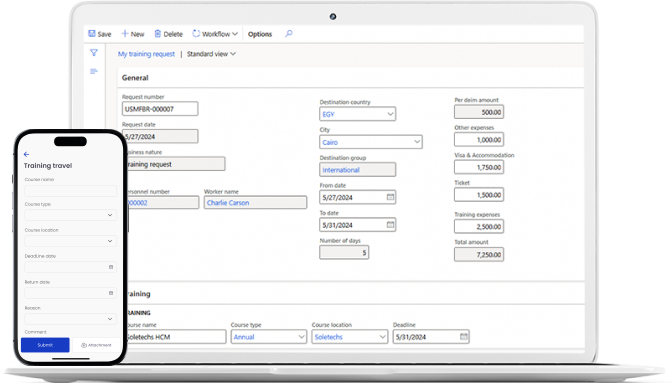672x383 pixels.
Task: Click the From date field 5/27/2024
Action: (x=357, y=197)
